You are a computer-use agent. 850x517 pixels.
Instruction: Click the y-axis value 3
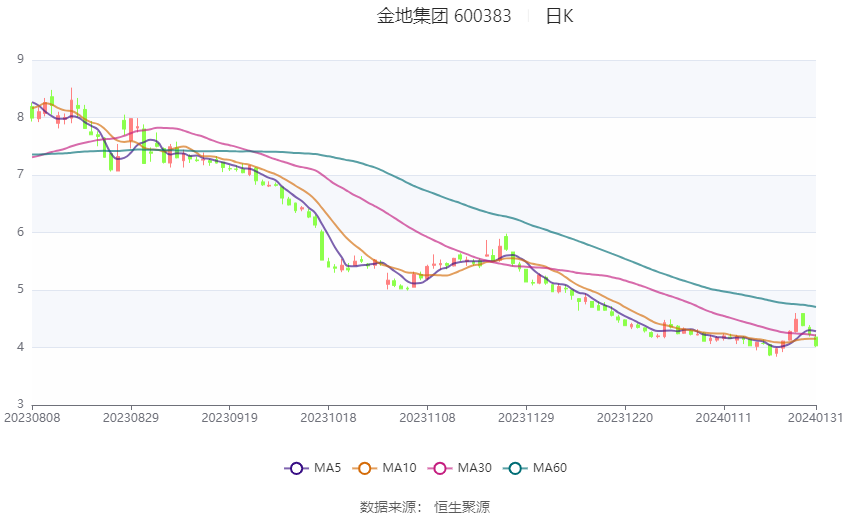coord(21,404)
